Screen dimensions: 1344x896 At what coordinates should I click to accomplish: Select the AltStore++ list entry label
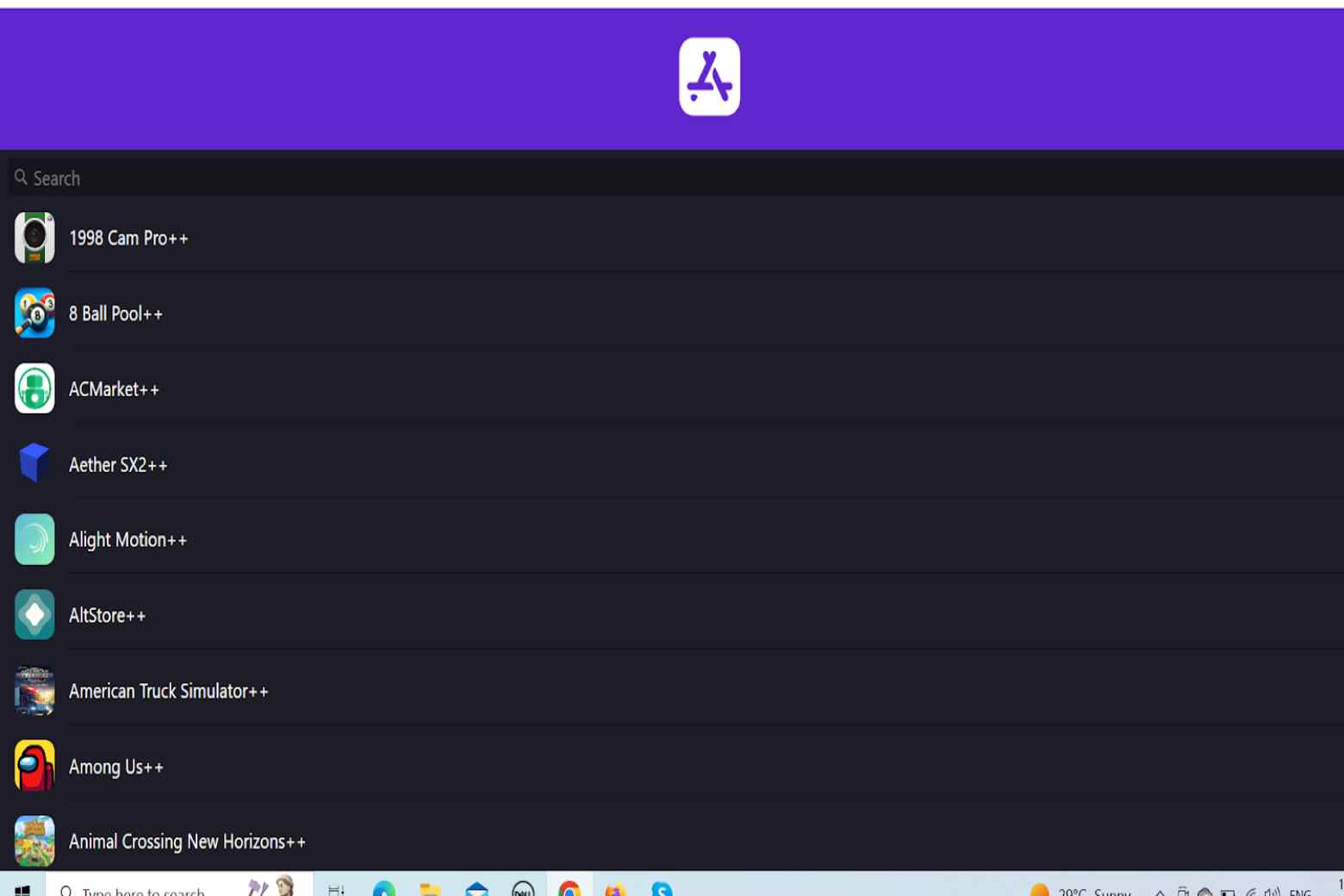(107, 616)
